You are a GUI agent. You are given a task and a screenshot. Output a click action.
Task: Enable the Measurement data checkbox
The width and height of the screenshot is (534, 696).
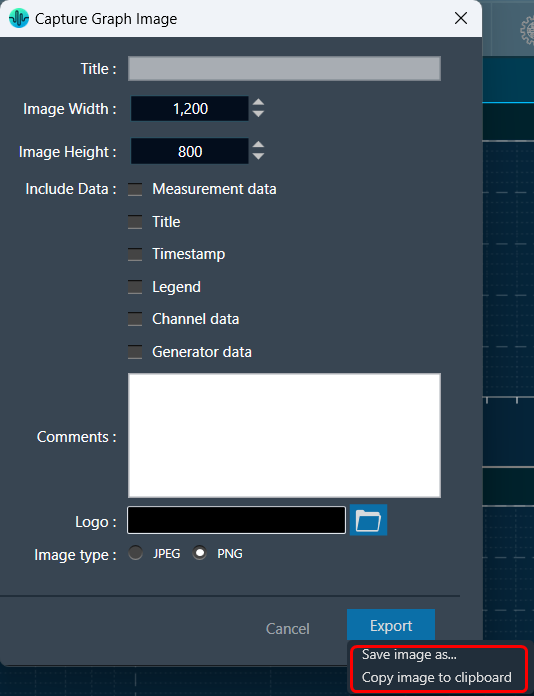pos(135,189)
